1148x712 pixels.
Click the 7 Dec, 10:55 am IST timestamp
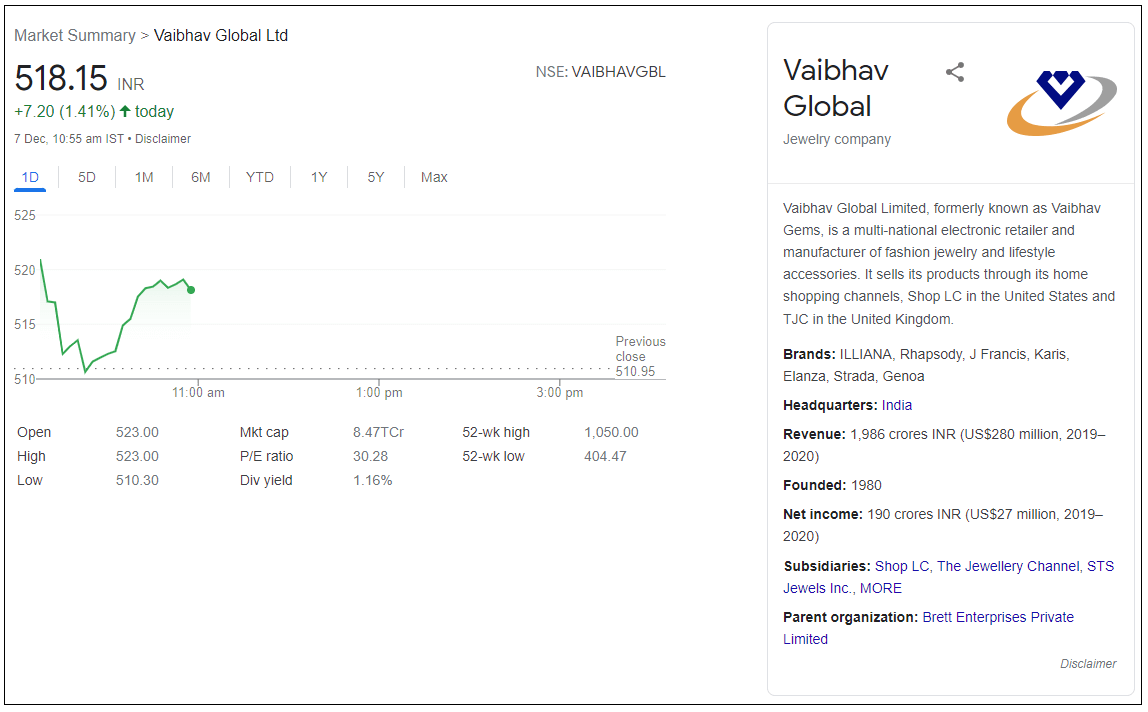coord(69,138)
